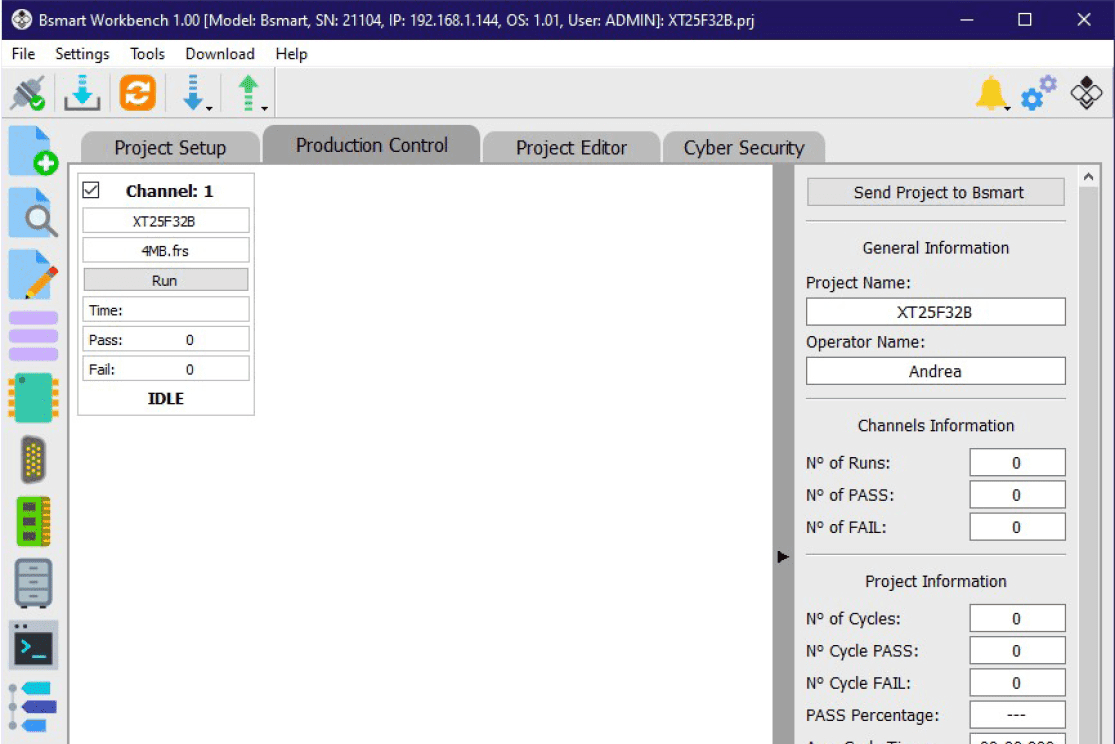This screenshot has height=744, width=1115.
Task: Click the Operator Name field
Action: [x=936, y=371]
